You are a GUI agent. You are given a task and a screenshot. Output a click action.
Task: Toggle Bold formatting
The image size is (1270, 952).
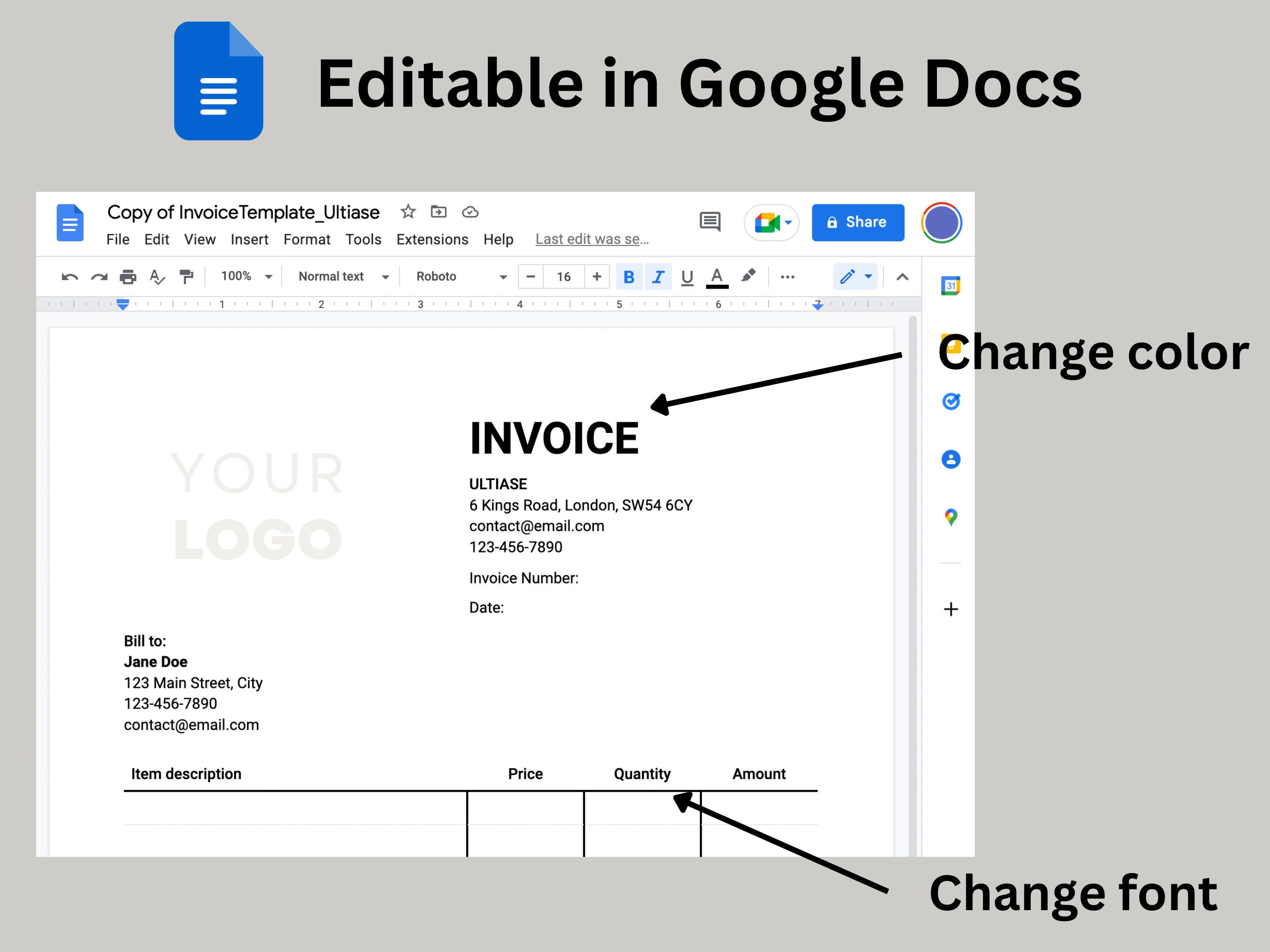click(629, 277)
